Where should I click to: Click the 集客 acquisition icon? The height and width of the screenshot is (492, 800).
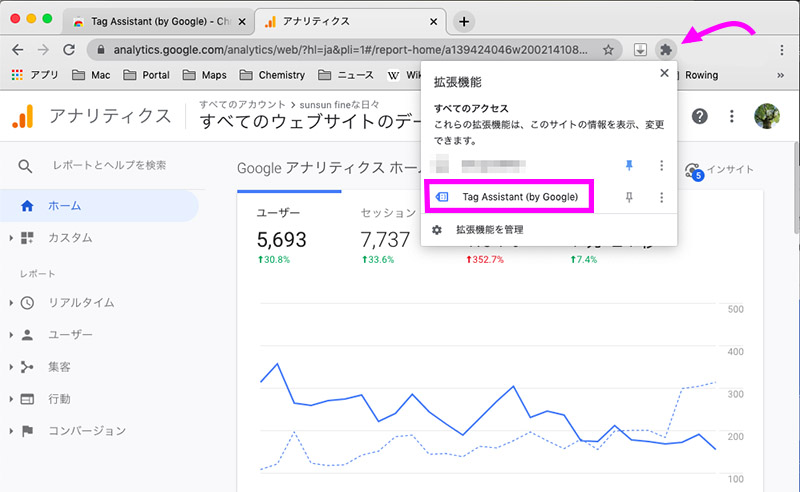(x=27, y=367)
